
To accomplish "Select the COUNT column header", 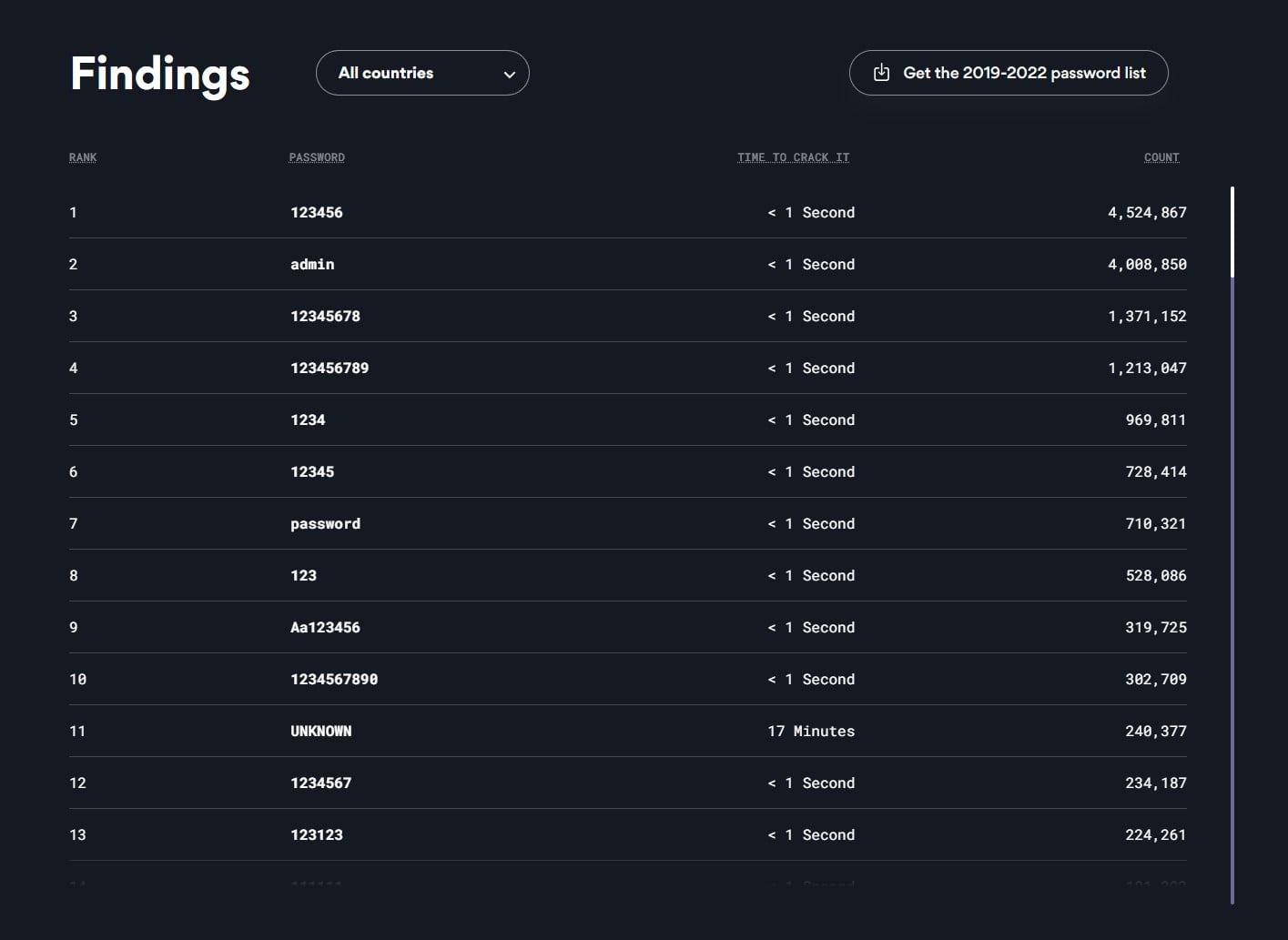I will point(1161,157).
